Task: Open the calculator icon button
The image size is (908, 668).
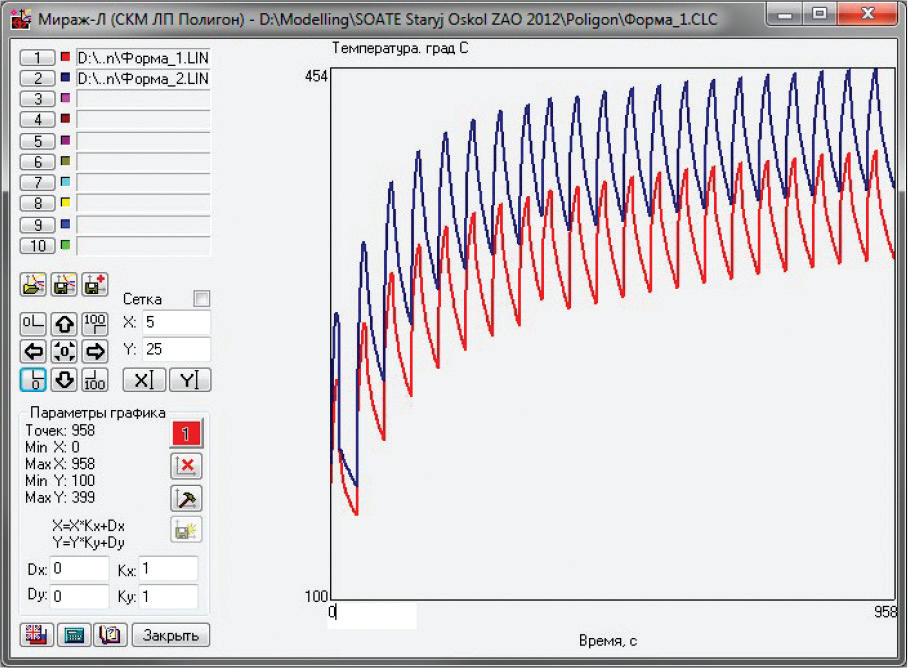Action: (73, 635)
